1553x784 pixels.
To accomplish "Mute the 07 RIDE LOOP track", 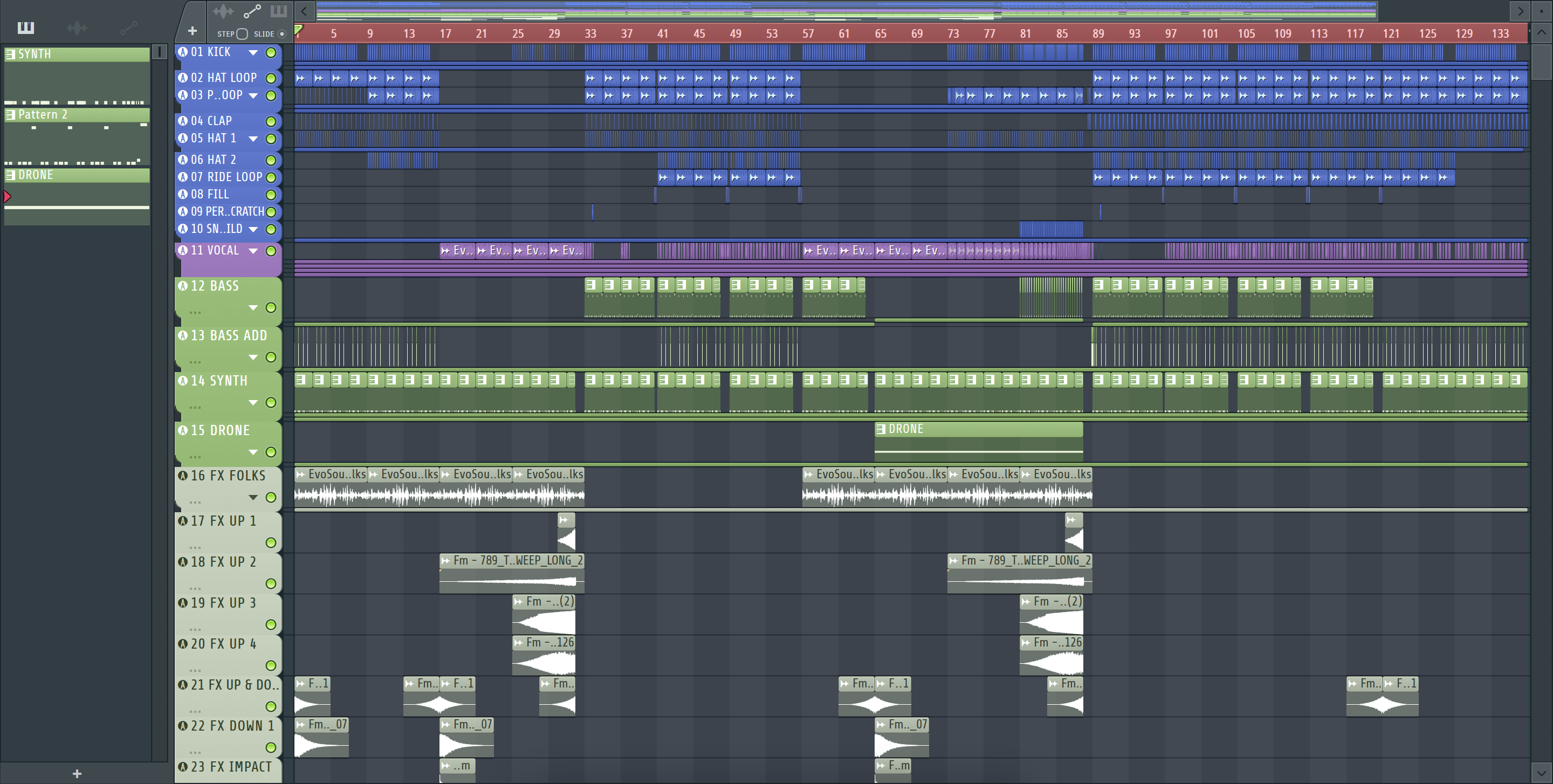I will (271, 178).
